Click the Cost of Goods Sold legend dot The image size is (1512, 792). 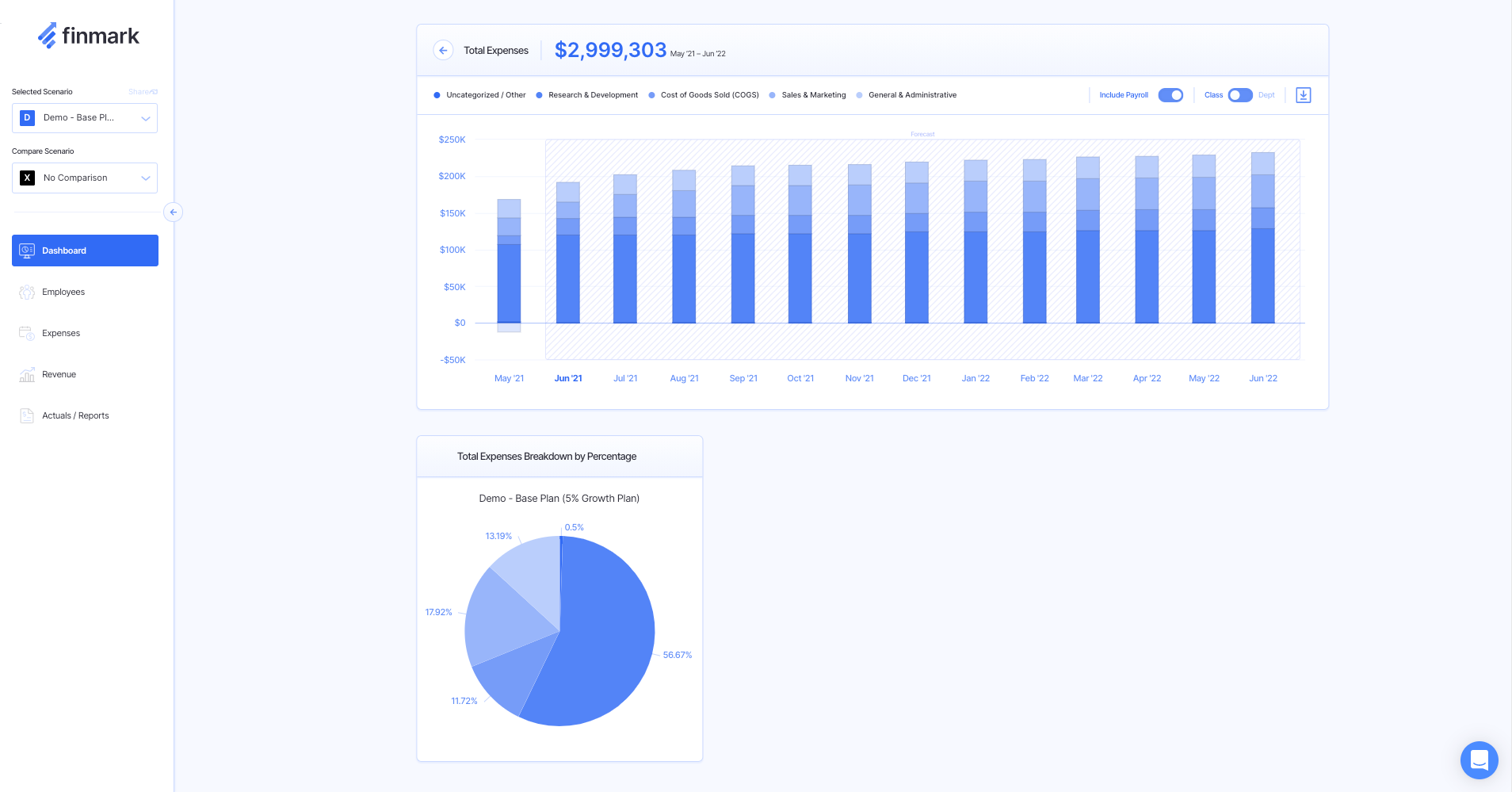[651, 95]
